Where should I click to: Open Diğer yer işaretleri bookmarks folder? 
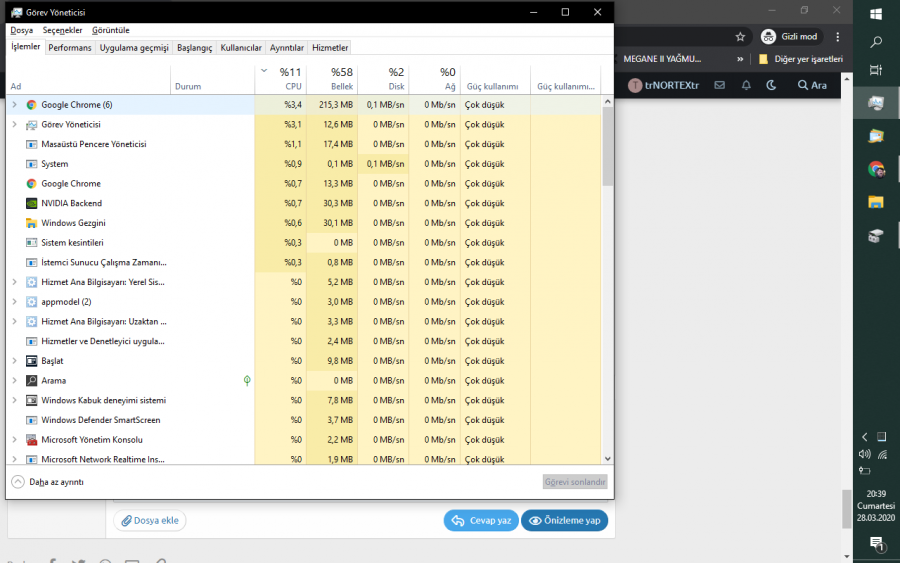(801, 59)
